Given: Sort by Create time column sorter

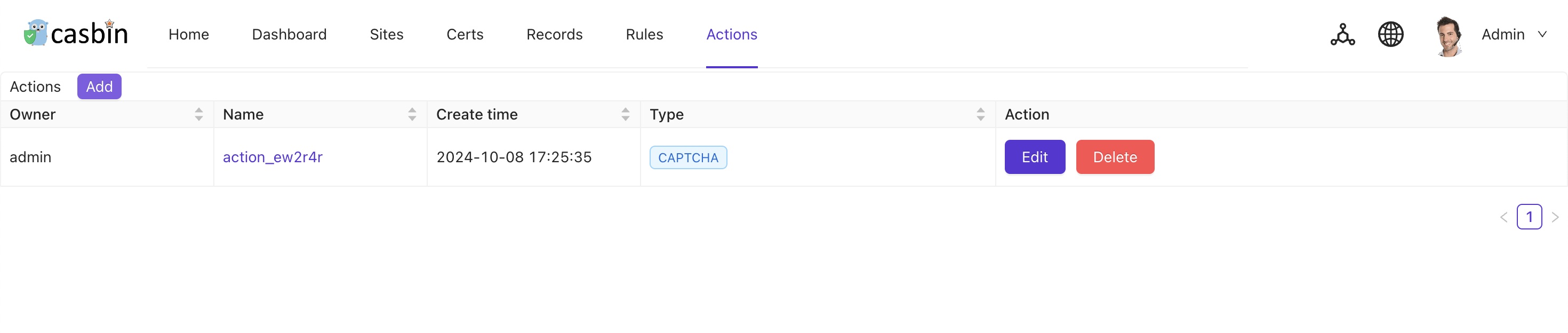Looking at the screenshot, I should pyautogui.click(x=625, y=114).
